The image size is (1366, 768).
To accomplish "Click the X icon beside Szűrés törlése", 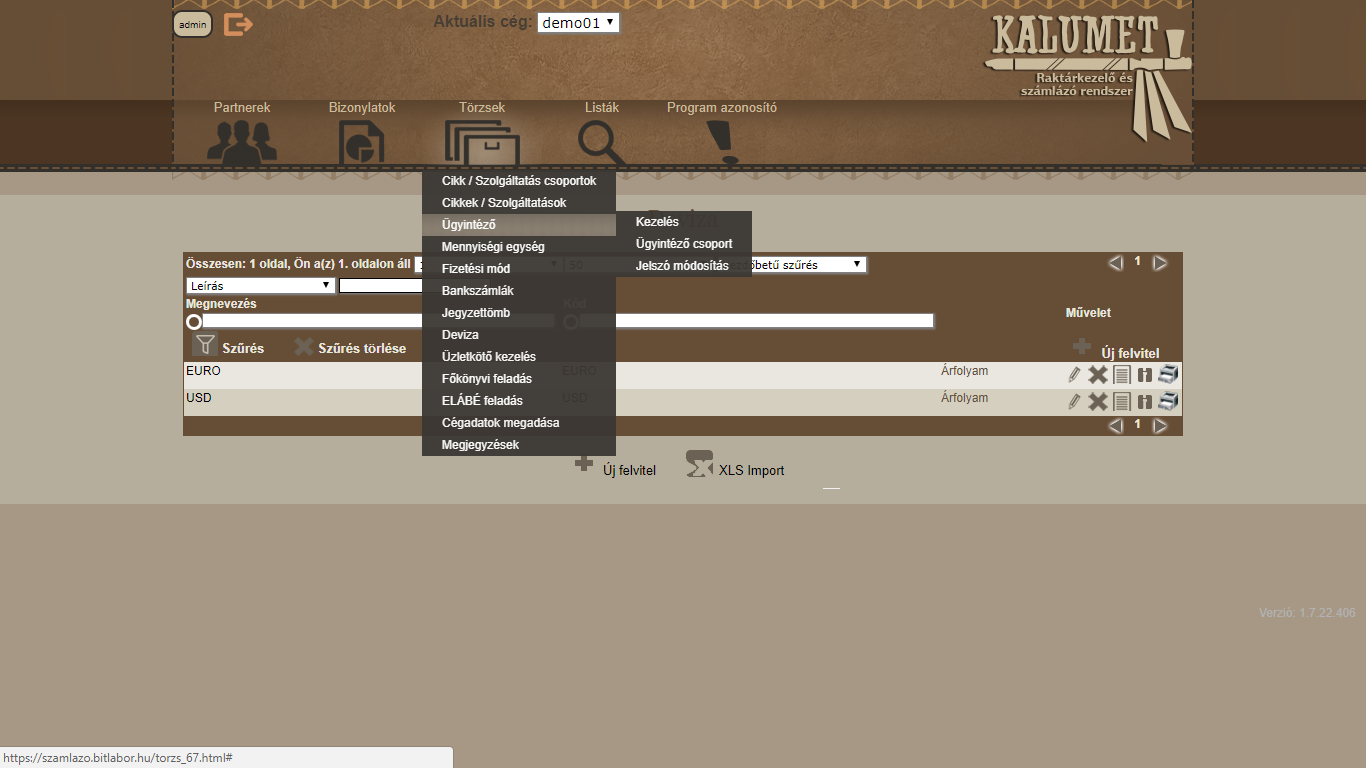I will click(304, 347).
